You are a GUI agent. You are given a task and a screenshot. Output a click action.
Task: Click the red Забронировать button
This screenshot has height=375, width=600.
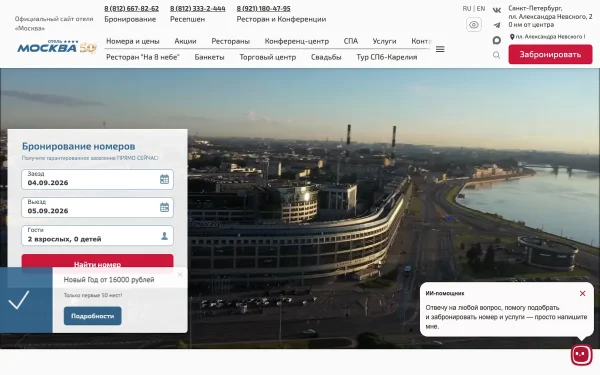pos(550,54)
